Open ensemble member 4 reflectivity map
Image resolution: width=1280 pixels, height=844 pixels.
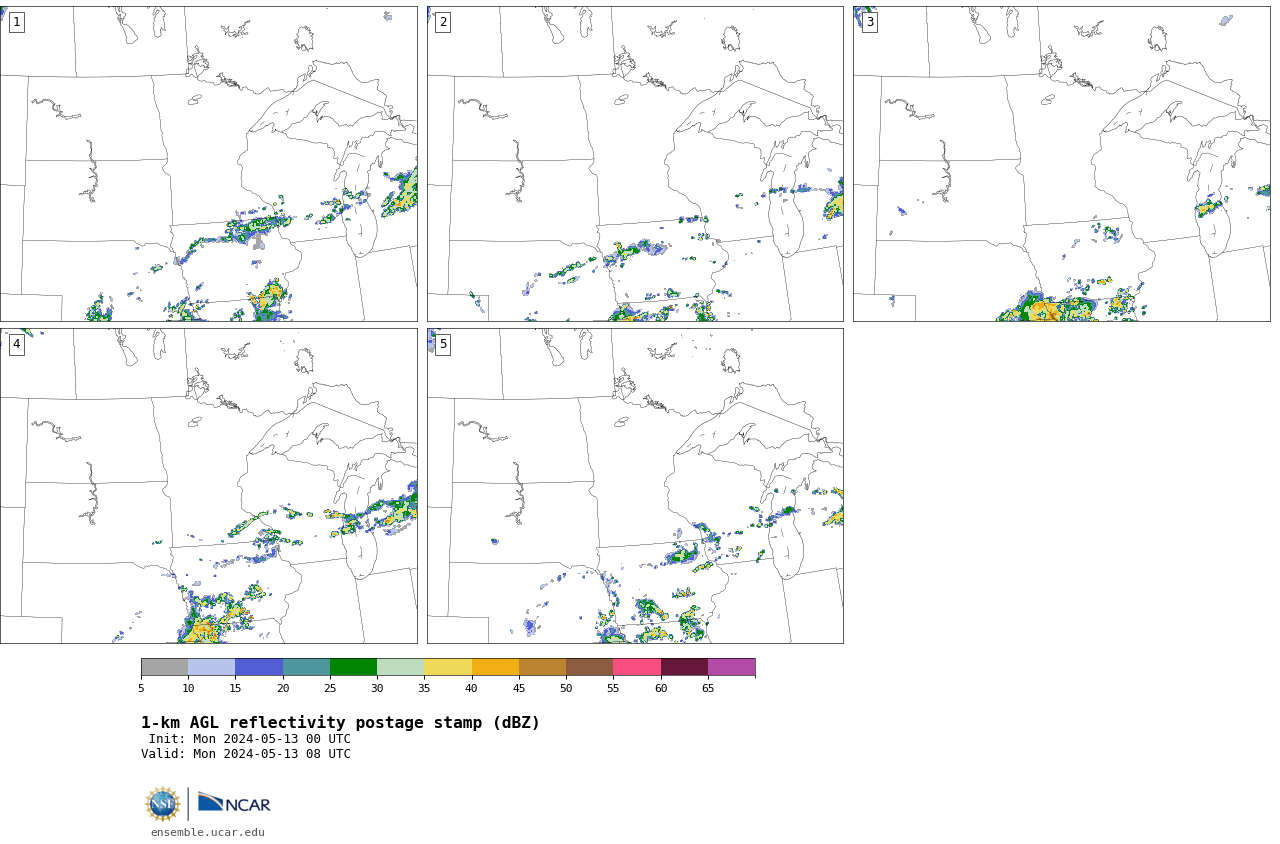point(208,486)
